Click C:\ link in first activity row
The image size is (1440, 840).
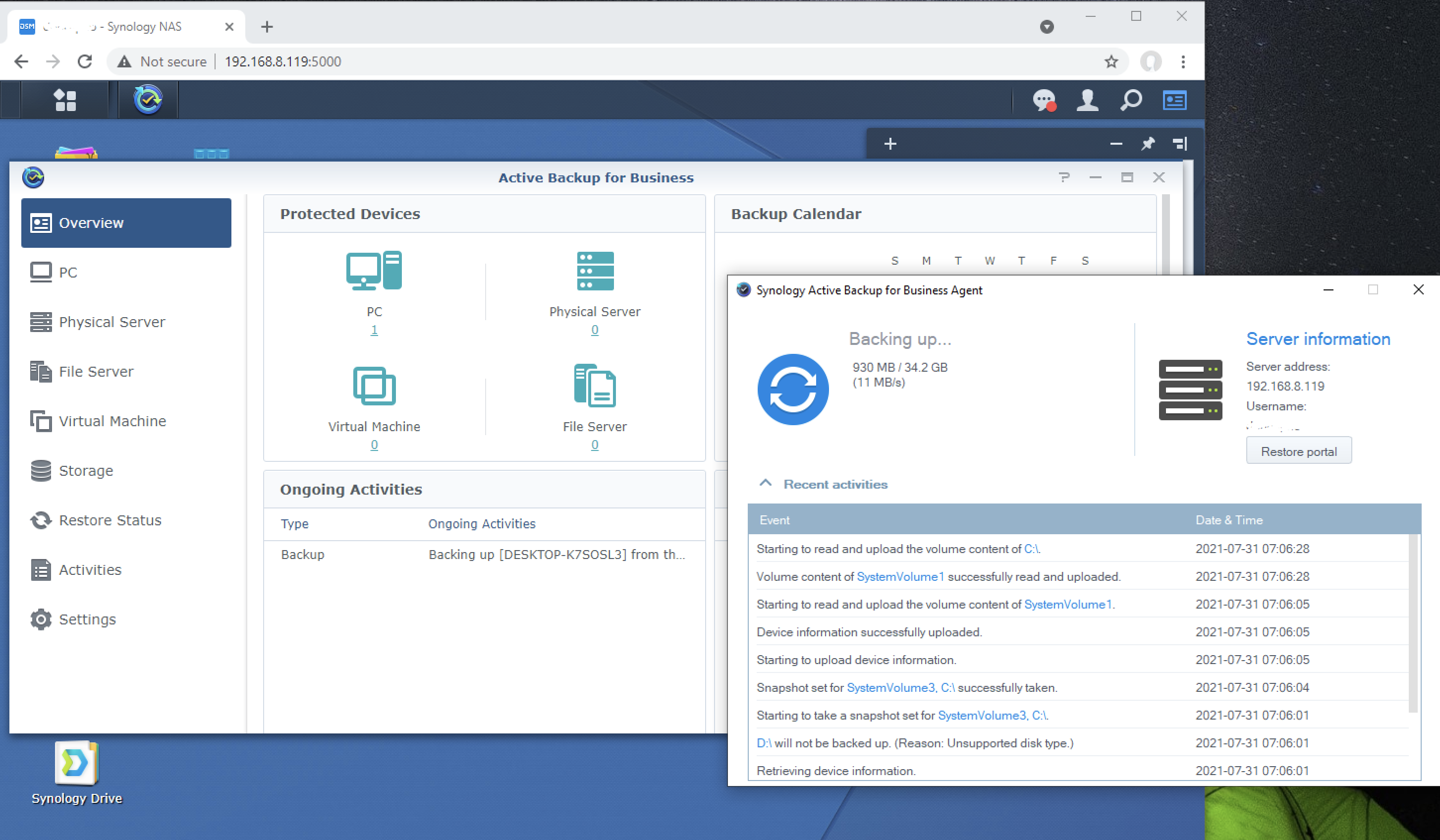tap(1031, 549)
